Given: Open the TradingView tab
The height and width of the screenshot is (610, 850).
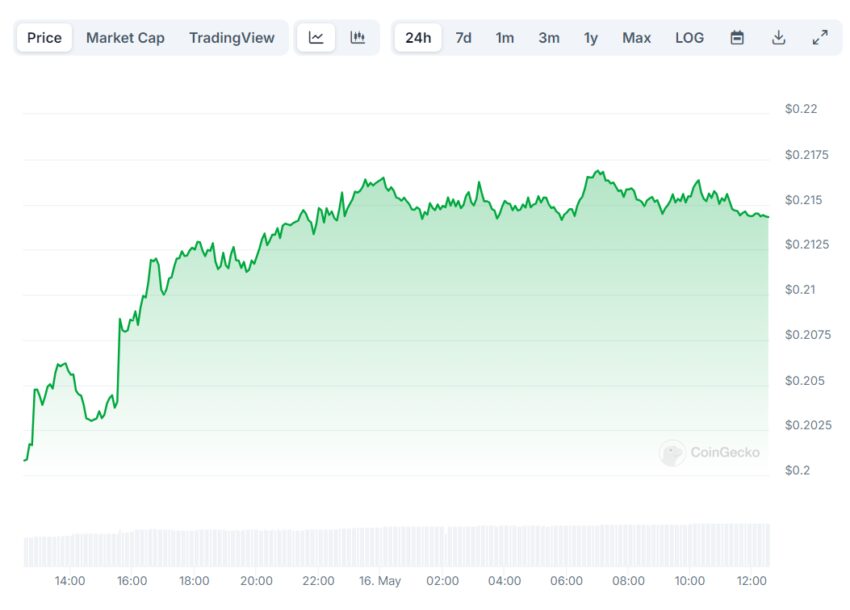Looking at the screenshot, I should pos(232,37).
